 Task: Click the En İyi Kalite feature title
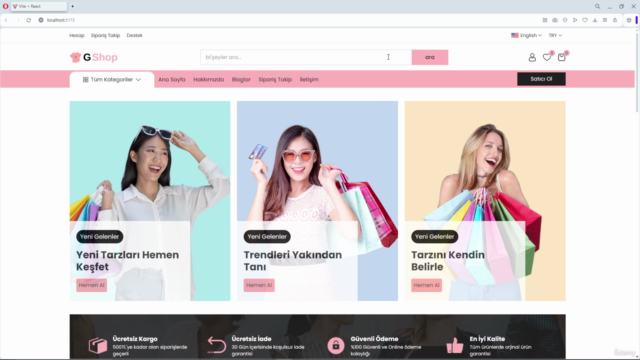click(487, 339)
